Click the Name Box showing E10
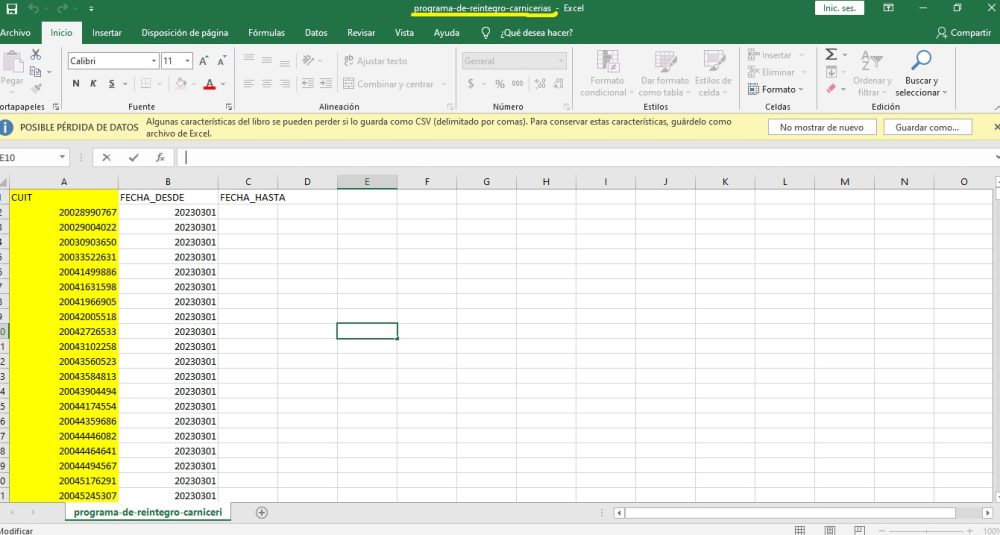This screenshot has height=535, width=1000. click(x=30, y=157)
